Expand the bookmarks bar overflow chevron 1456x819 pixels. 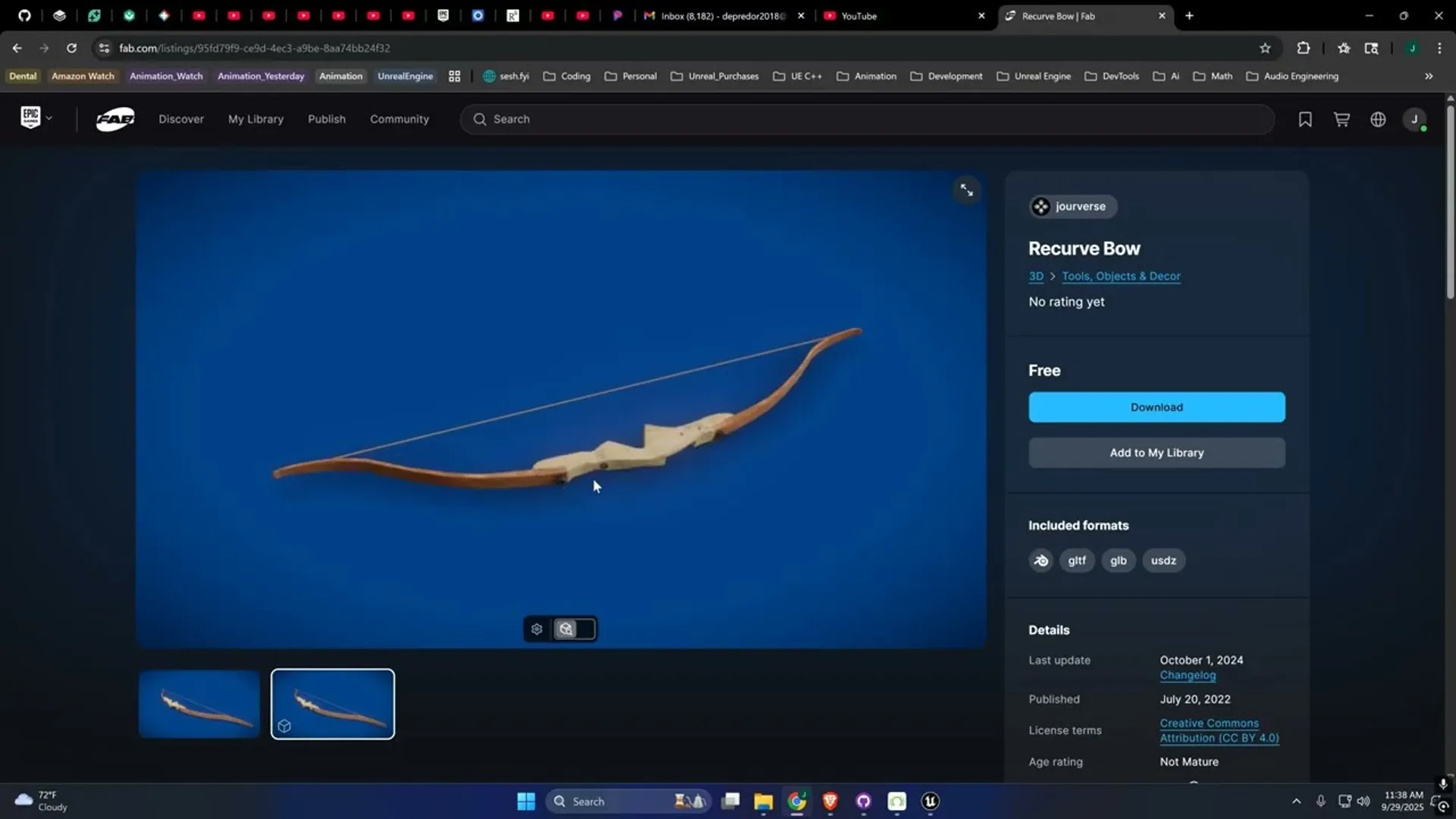[1428, 76]
